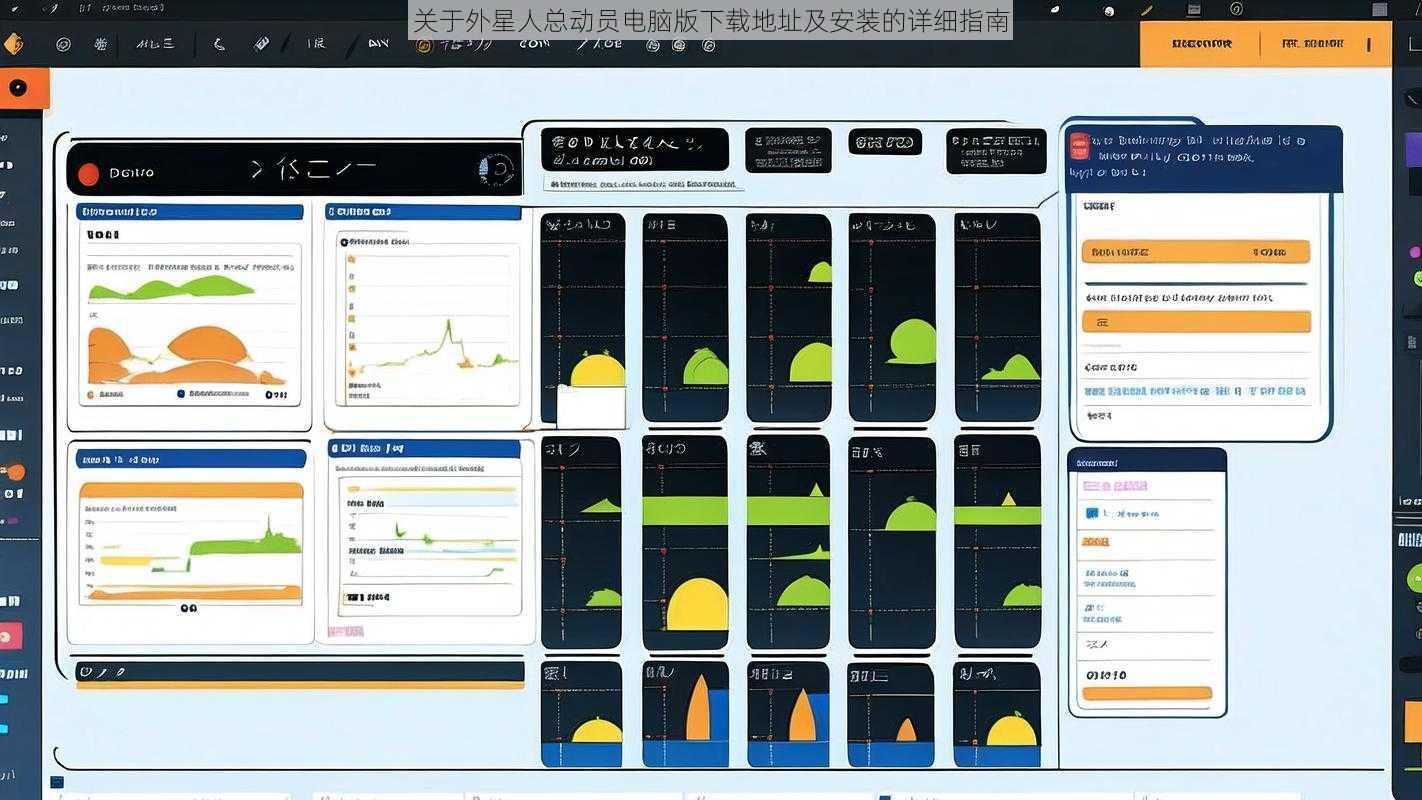Image resolution: width=1422 pixels, height=800 pixels.
Task: Select the yellow pencil icon in the top bar
Action: [x=1146, y=10]
